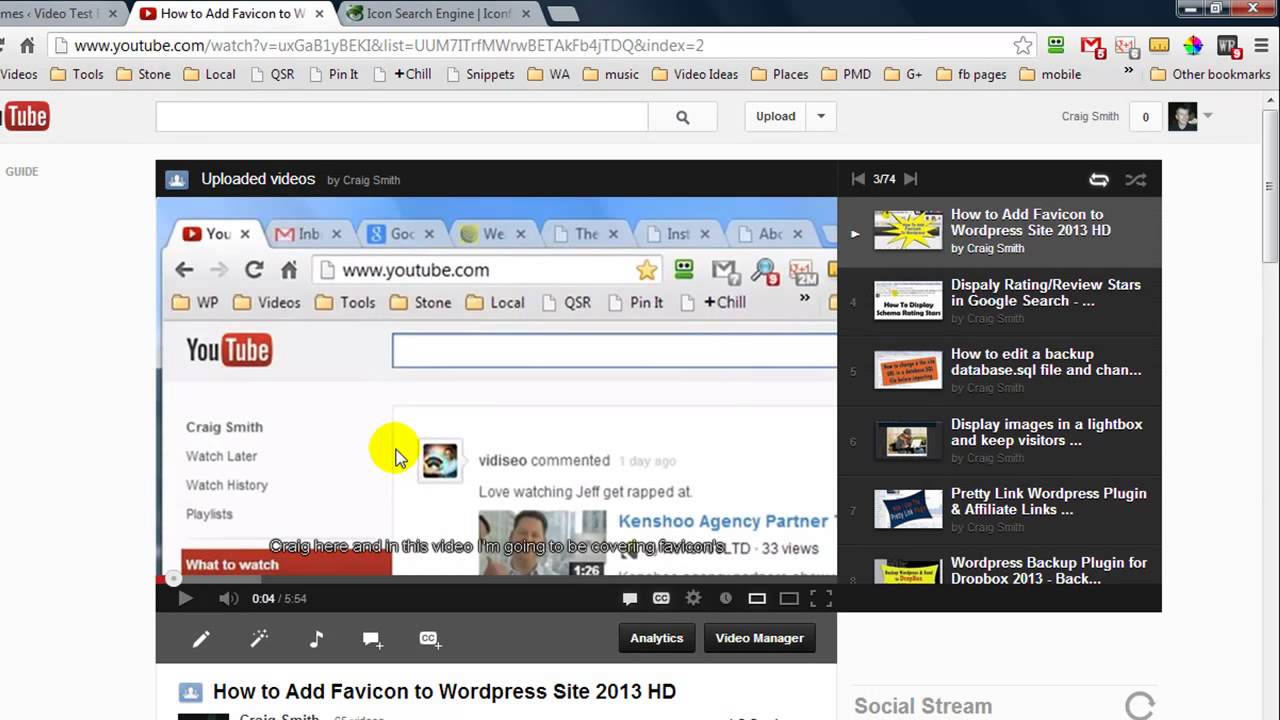Switch player to large theater size
The height and width of the screenshot is (720, 1280).
pos(789,598)
